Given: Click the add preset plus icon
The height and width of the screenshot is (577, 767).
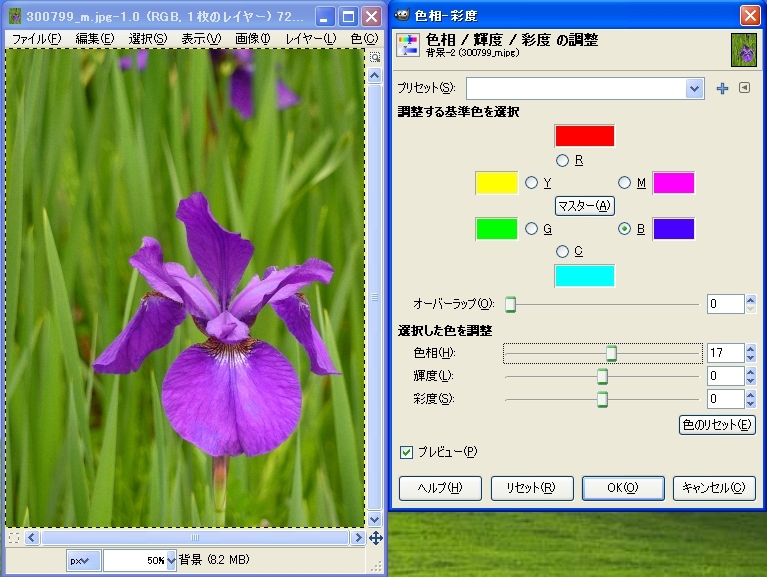Looking at the screenshot, I should pyautogui.click(x=722, y=89).
